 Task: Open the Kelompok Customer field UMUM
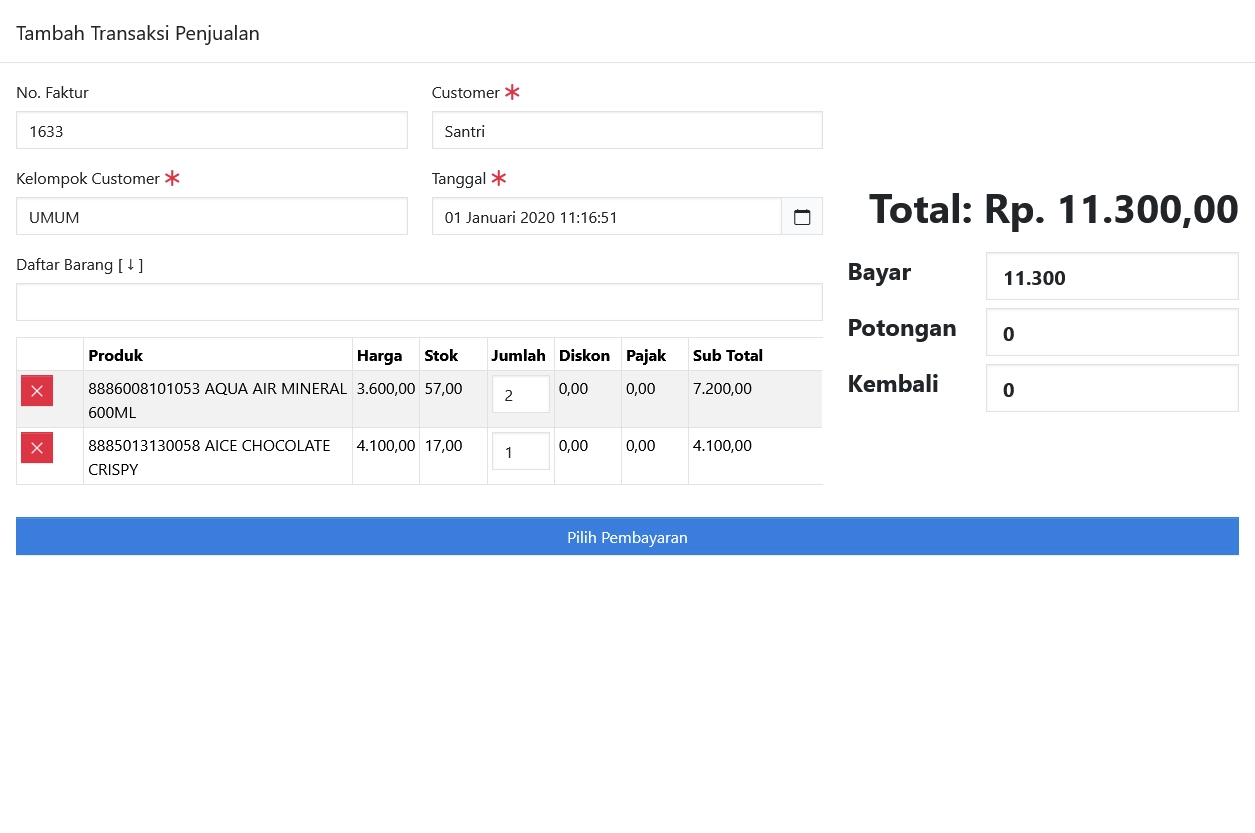click(x=212, y=217)
